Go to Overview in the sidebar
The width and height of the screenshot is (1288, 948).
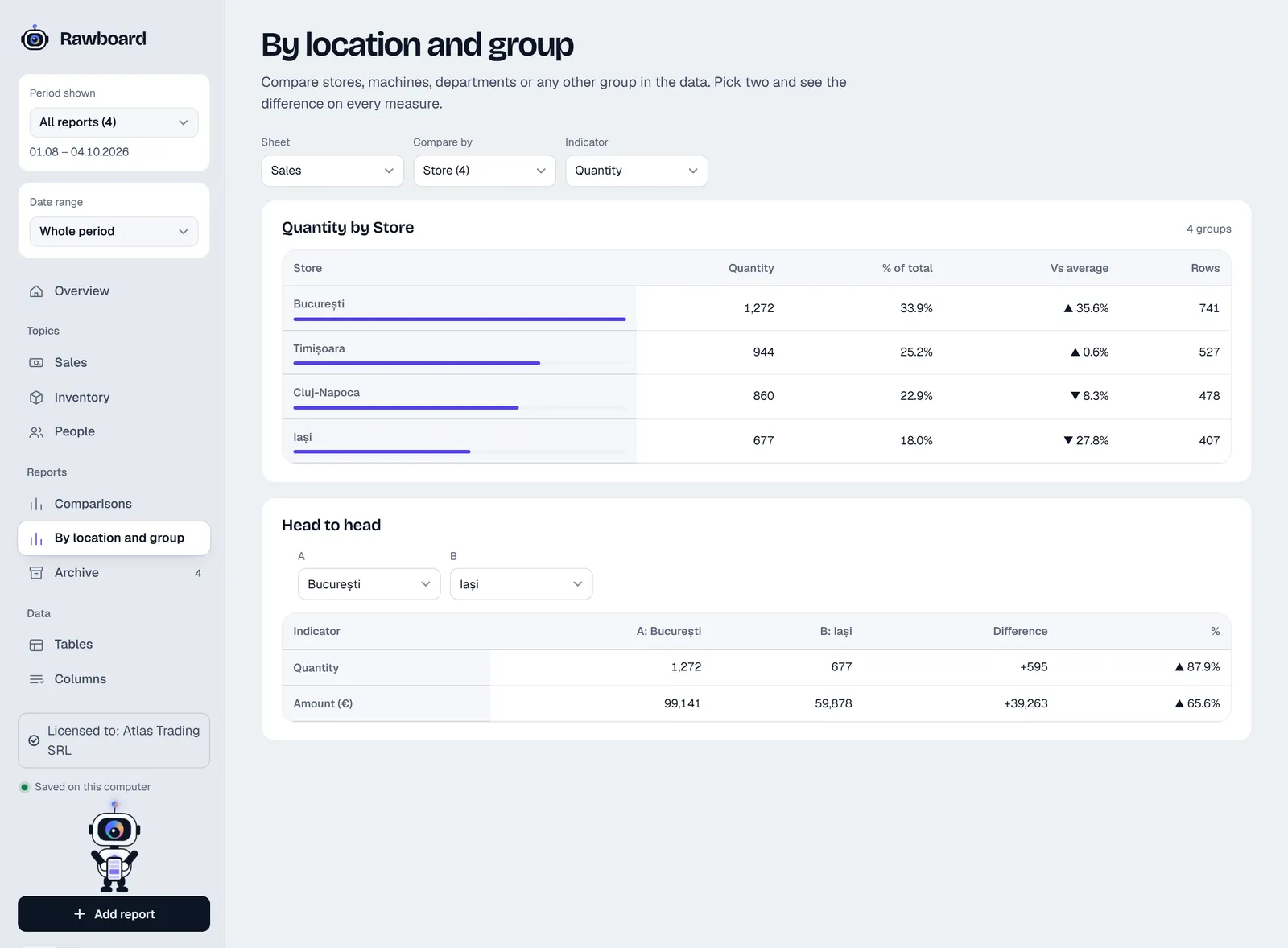coord(114,291)
